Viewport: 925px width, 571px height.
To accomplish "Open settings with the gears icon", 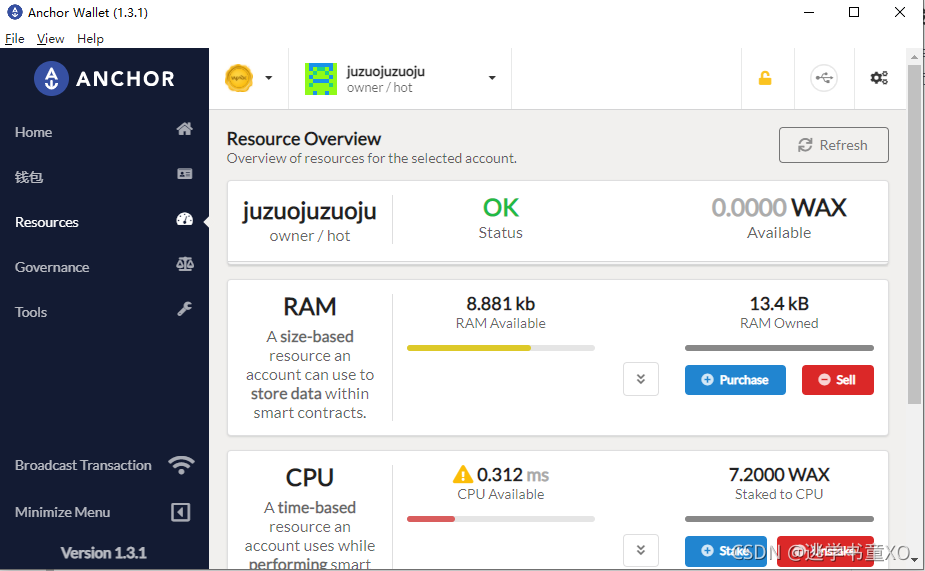I will pos(879,78).
